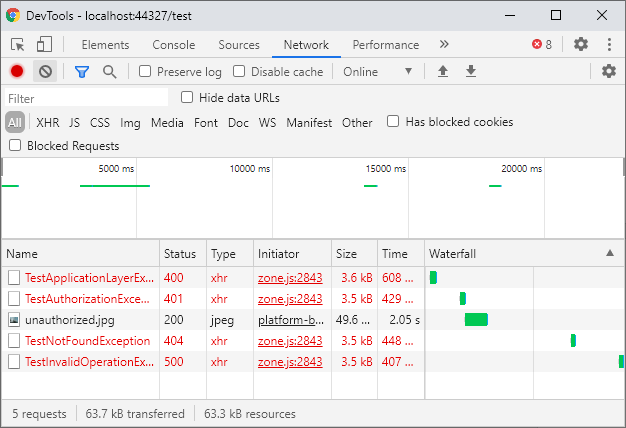Open the Network panel settings gear
The image size is (626, 428).
(x=609, y=71)
